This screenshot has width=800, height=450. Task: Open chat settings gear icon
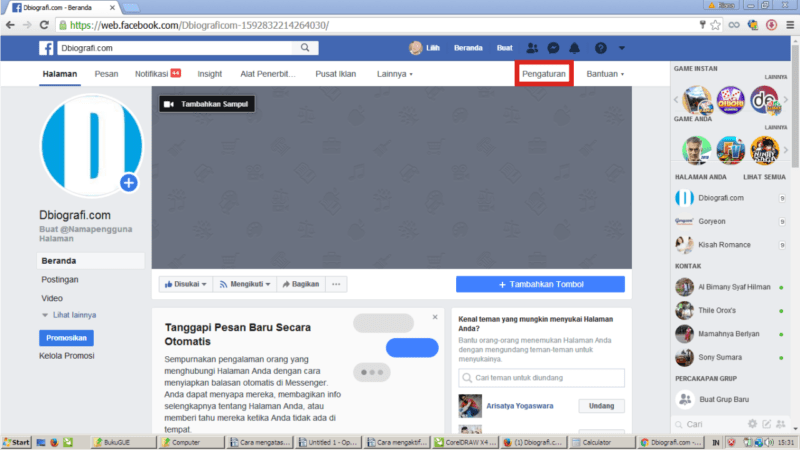(x=752, y=424)
